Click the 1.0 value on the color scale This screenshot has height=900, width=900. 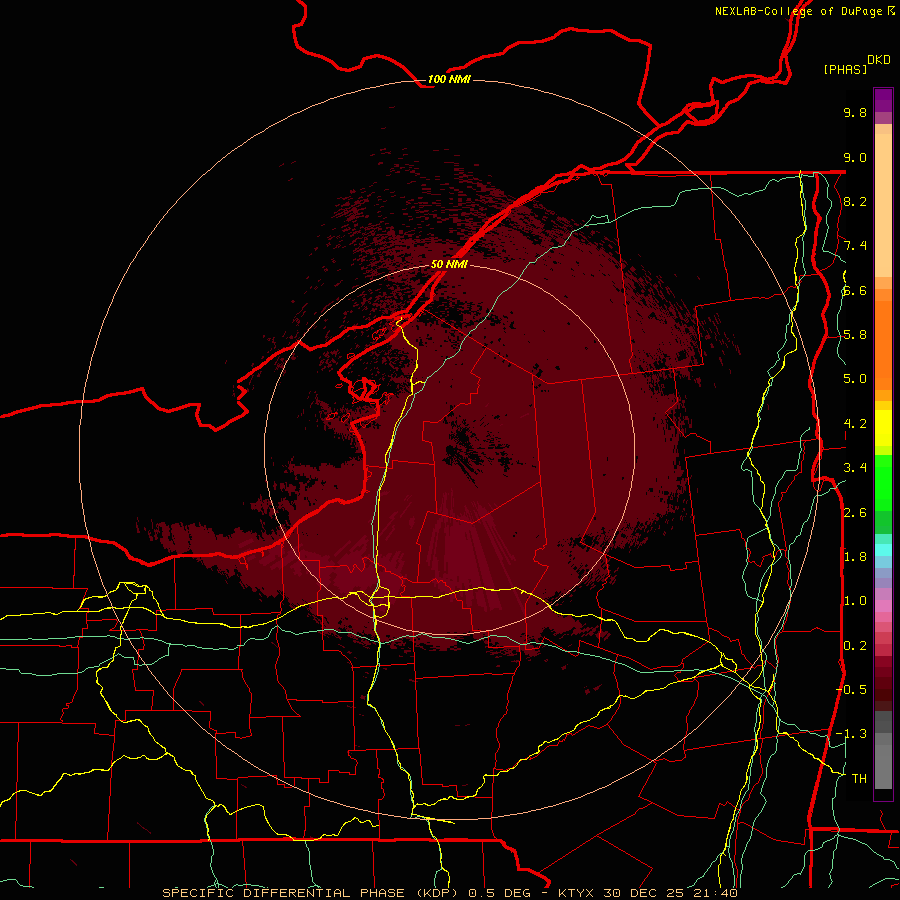pyautogui.click(x=855, y=601)
